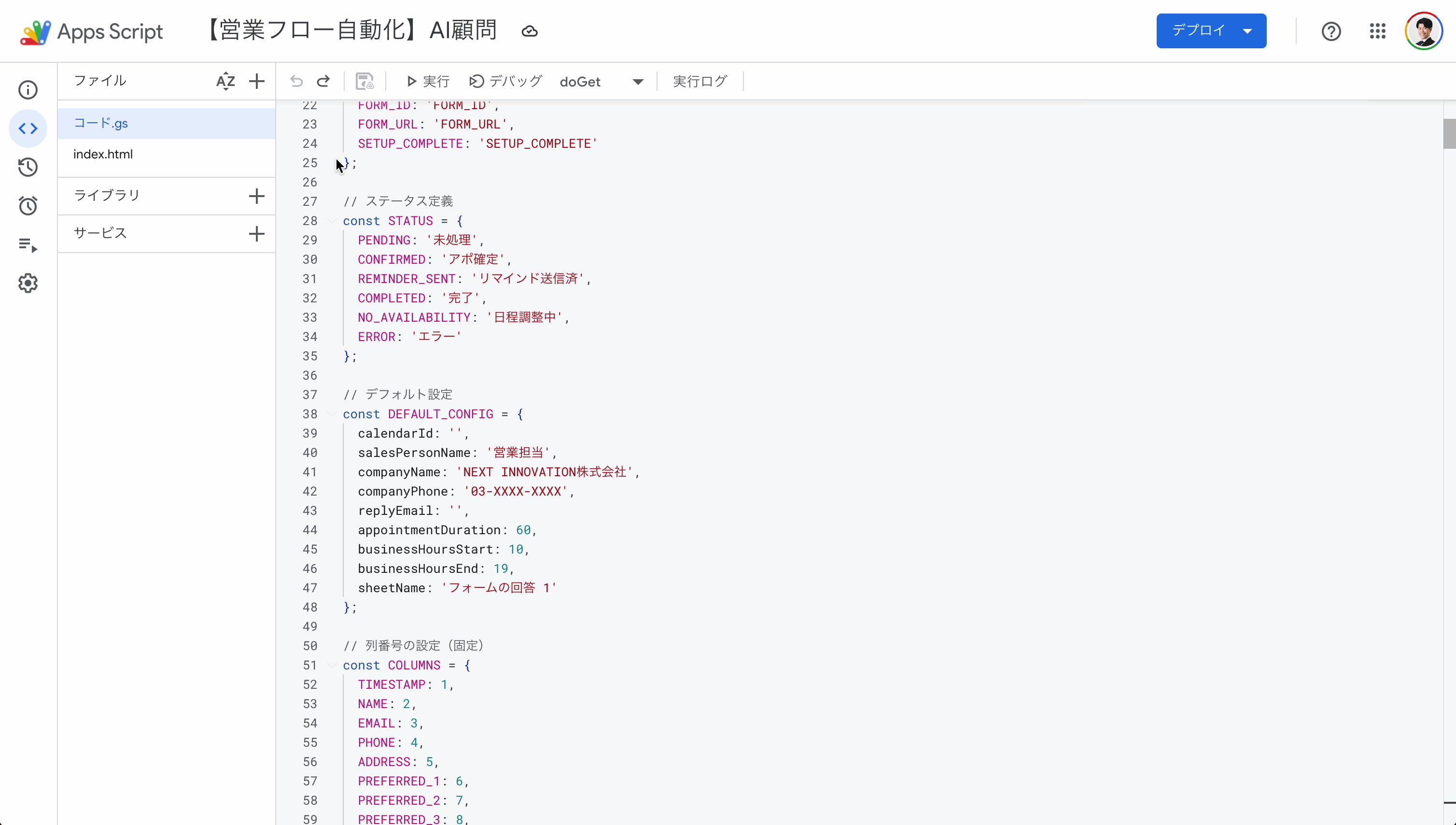Click the 実行 run button
This screenshot has width=1456, height=825.
428,82
